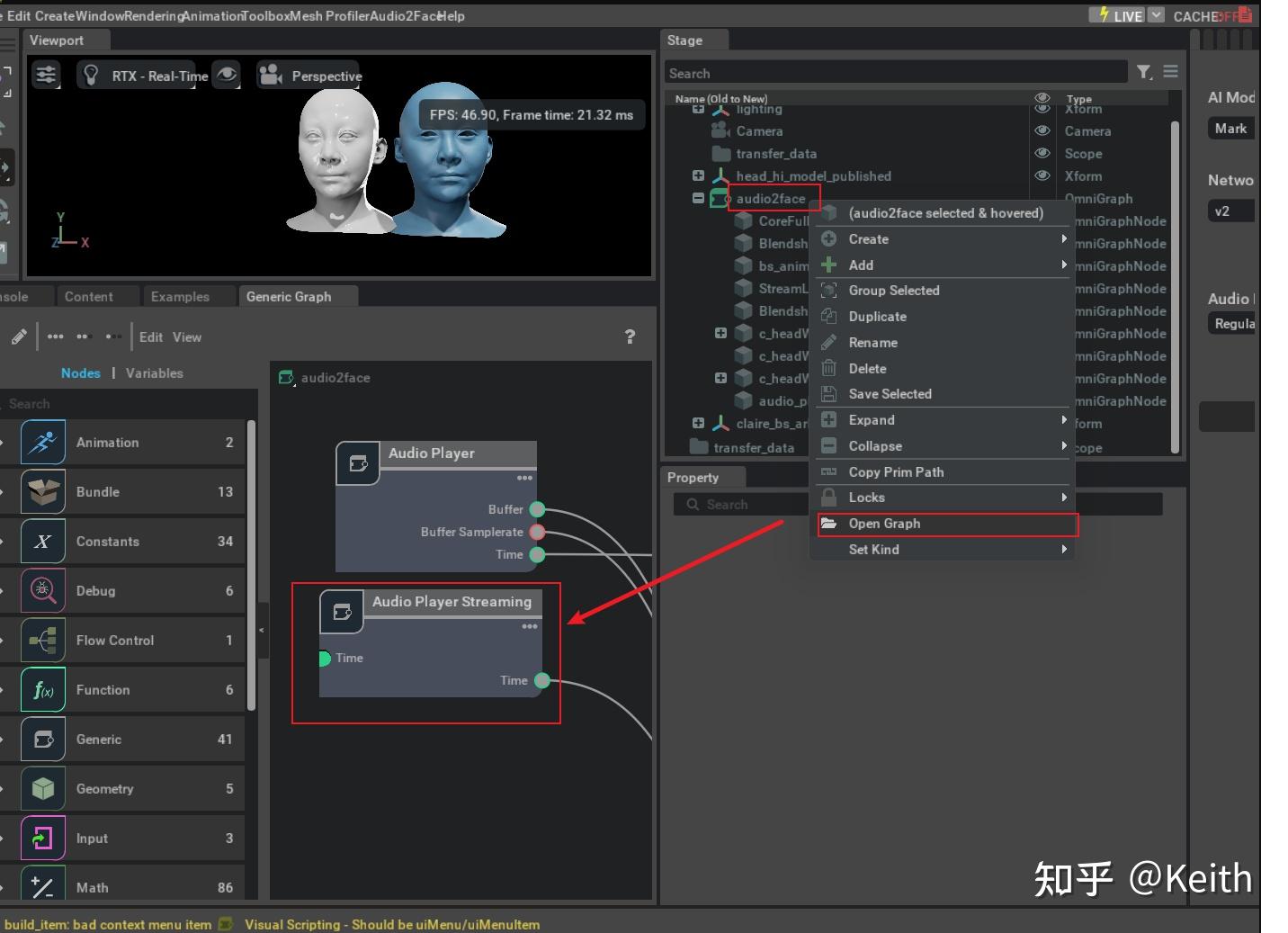The width and height of the screenshot is (1288, 933).
Task: Toggle Camera visibility in Stage
Action: tap(1042, 130)
